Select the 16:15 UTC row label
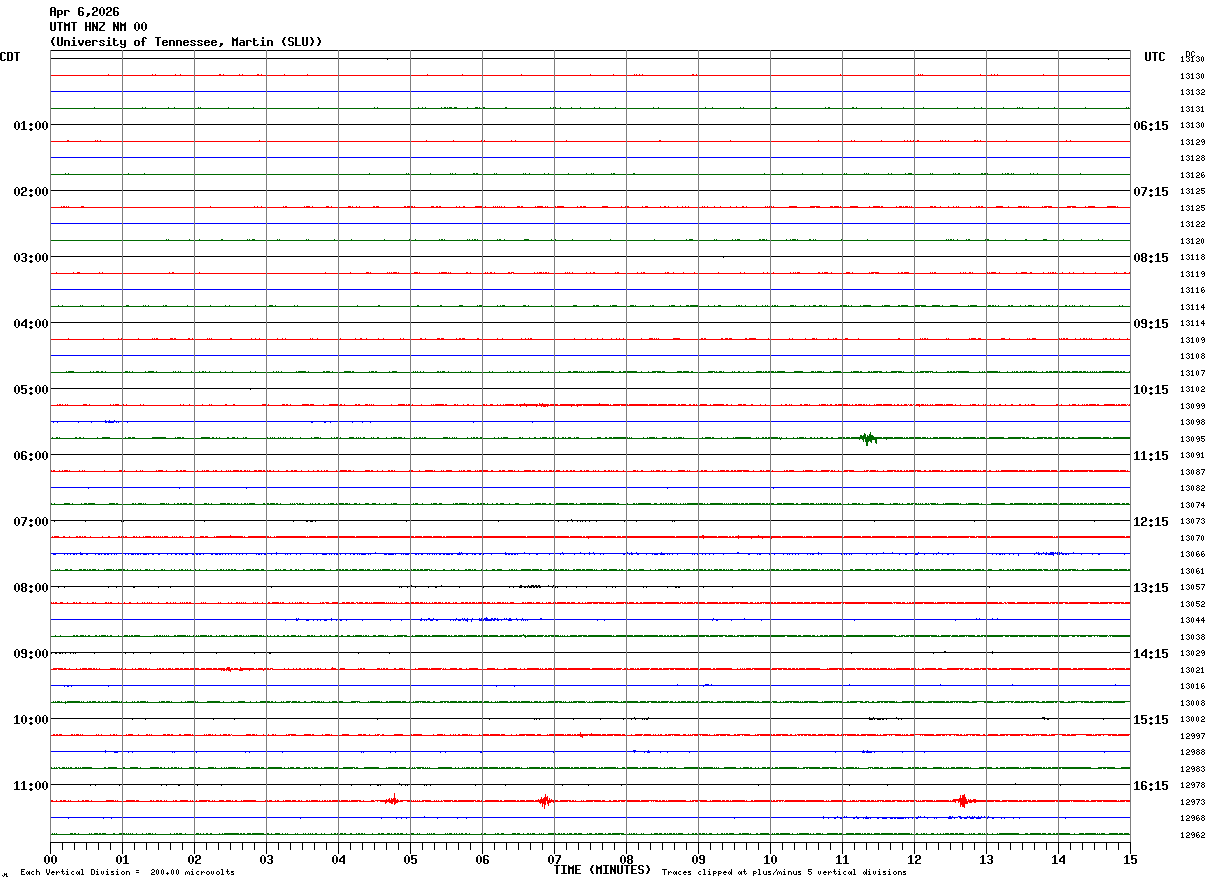 pos(1151,786)
